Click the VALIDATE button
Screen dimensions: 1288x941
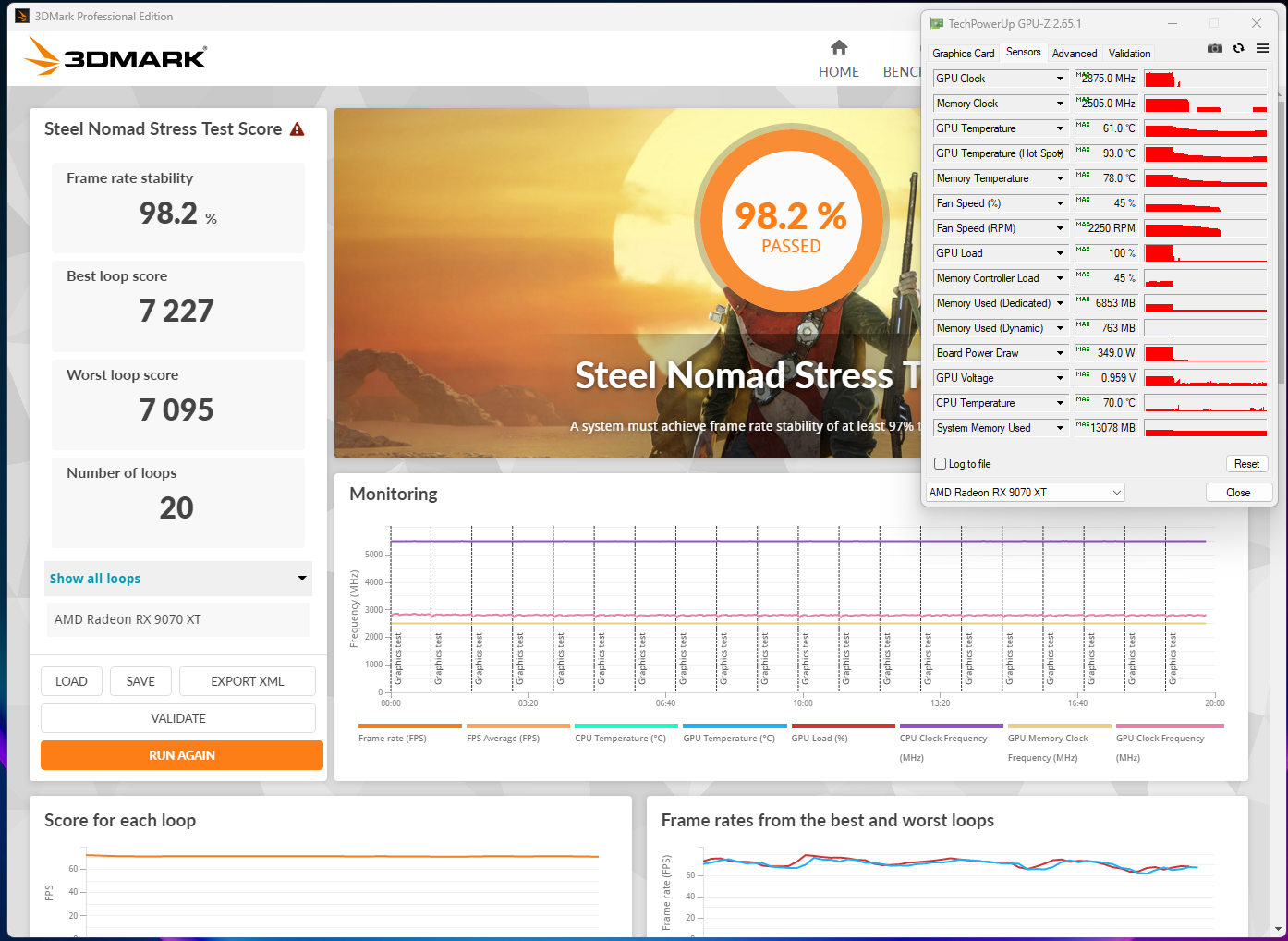[178, 718]
